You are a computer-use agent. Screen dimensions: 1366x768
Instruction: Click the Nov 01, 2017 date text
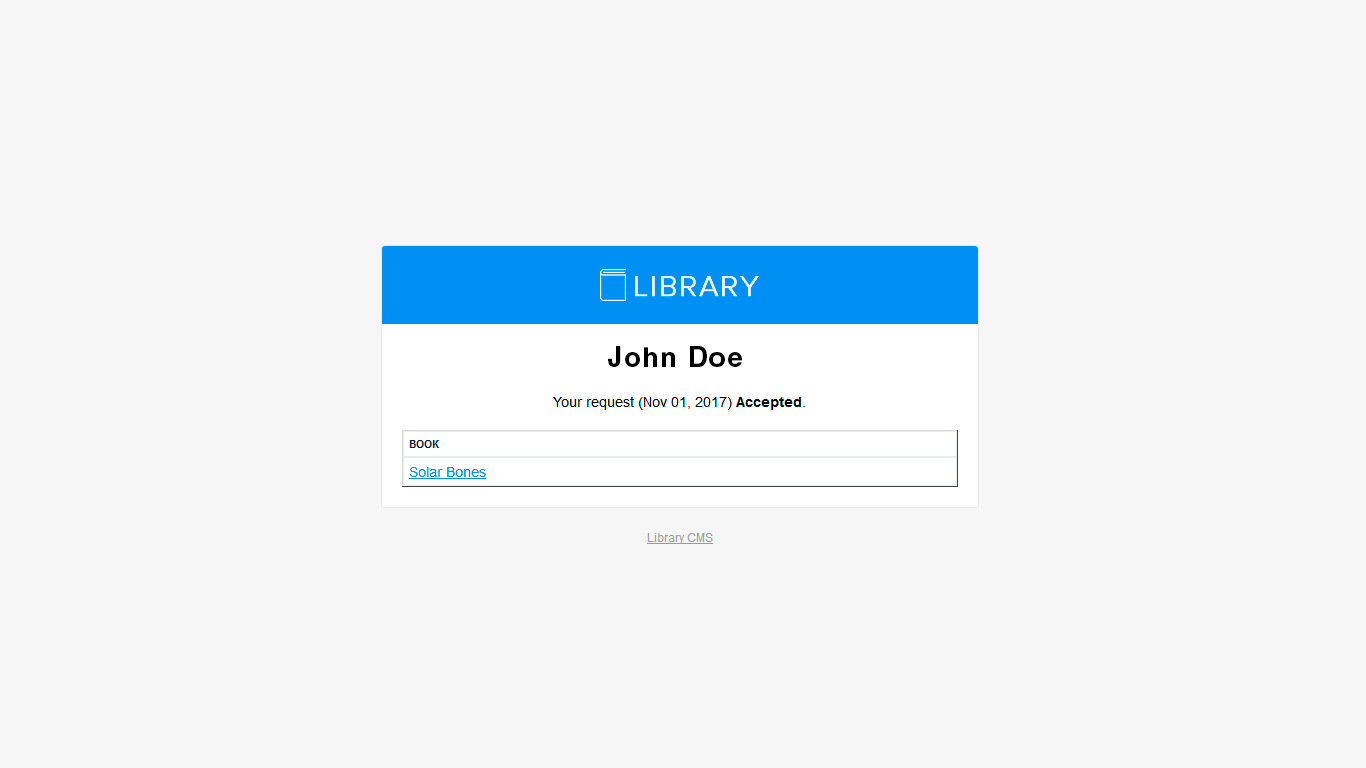(685, 402)
